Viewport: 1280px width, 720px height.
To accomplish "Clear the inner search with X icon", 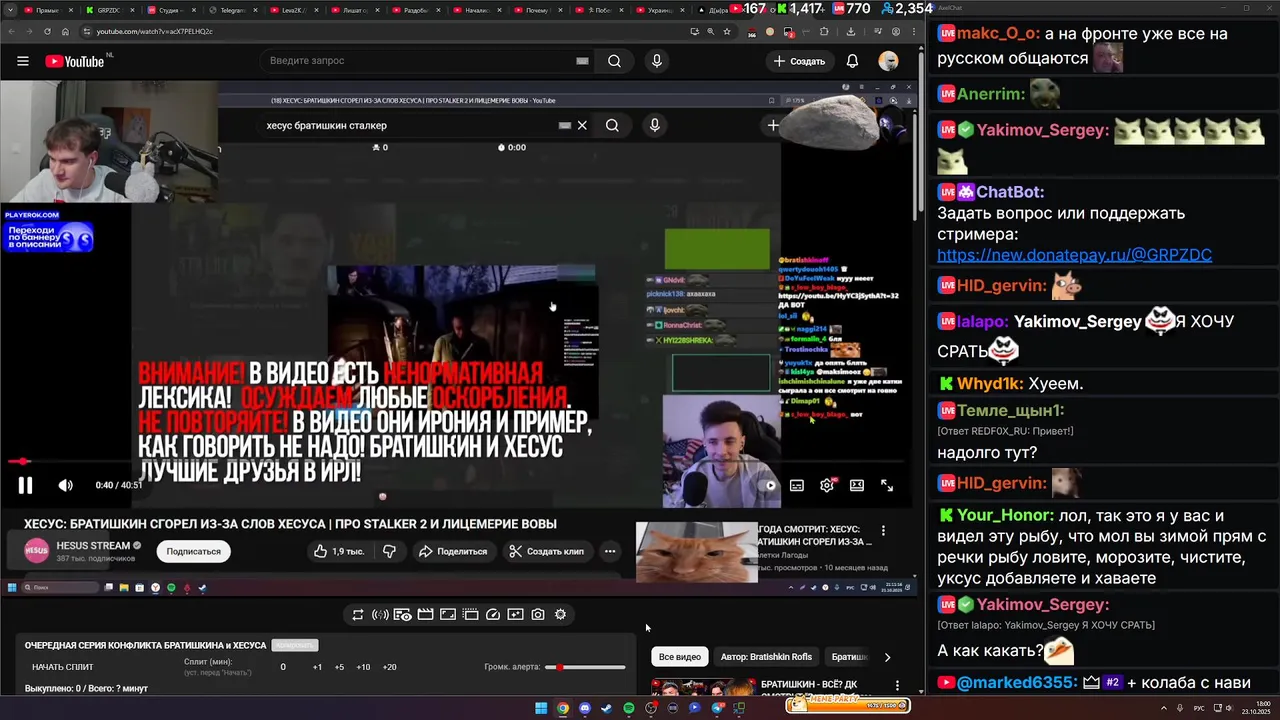I will [x=582, y=126].
